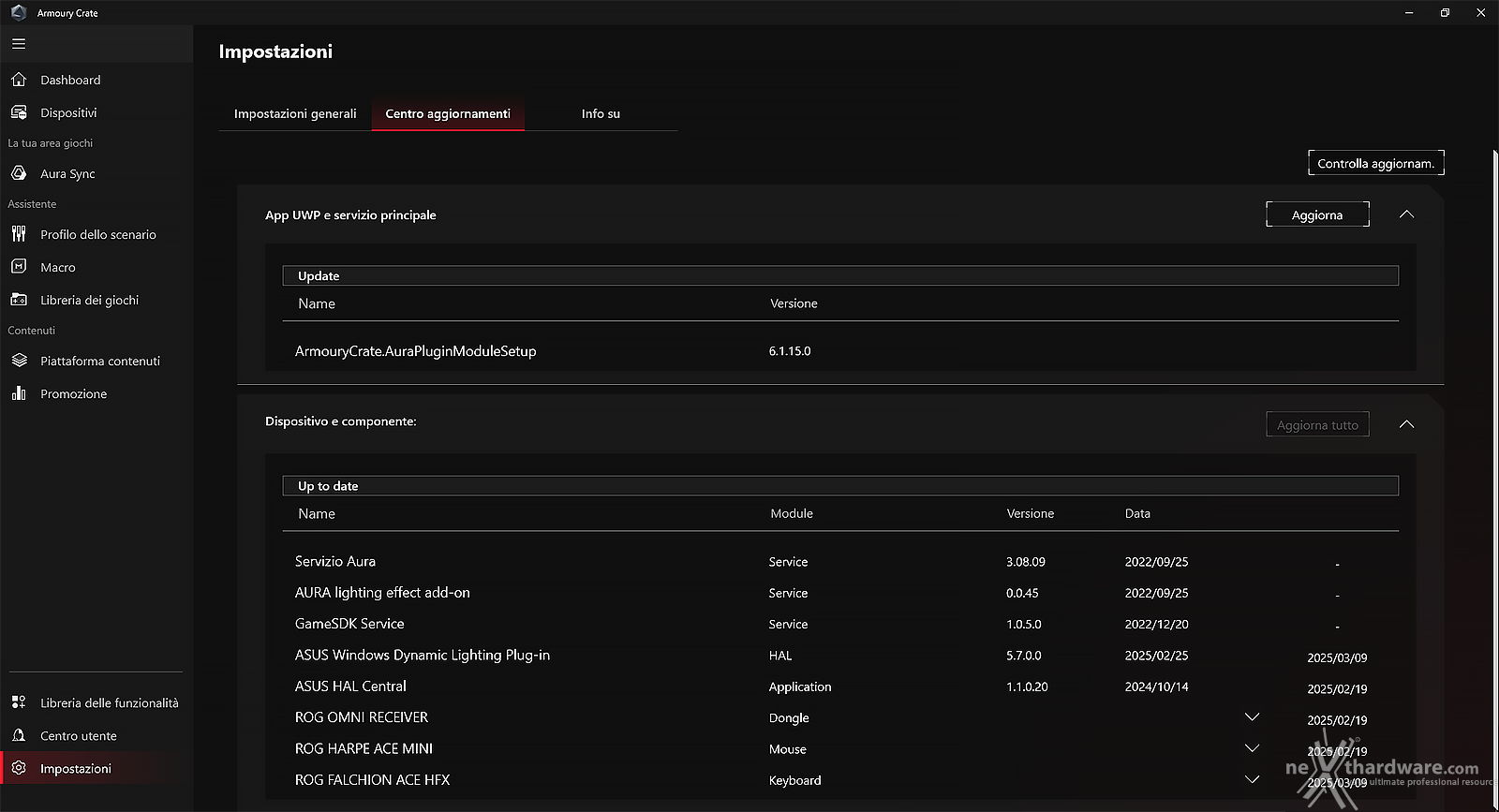Minimize the Armoury Crate window
The height and width of the screenshot is (812, 1499).
coord(1409,13)
